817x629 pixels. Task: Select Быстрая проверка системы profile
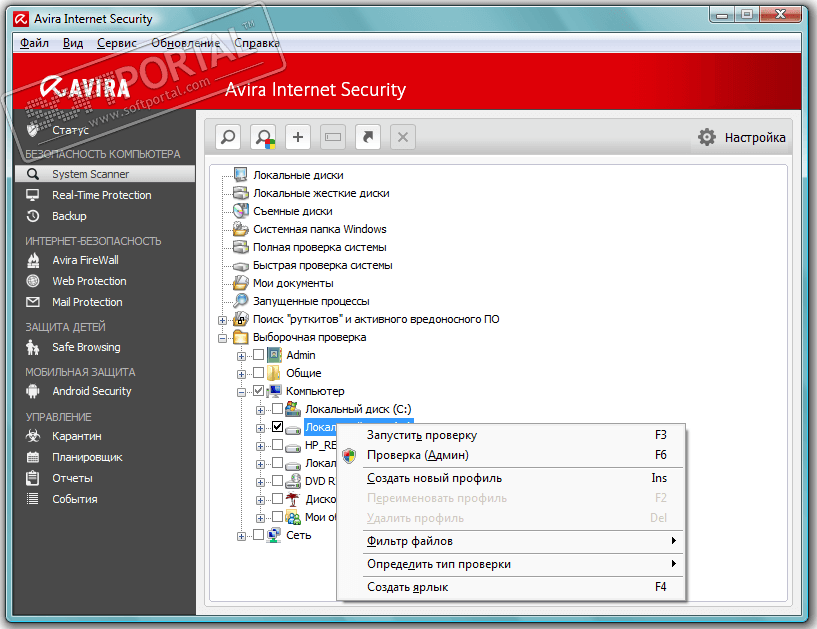tap(323, 265)
